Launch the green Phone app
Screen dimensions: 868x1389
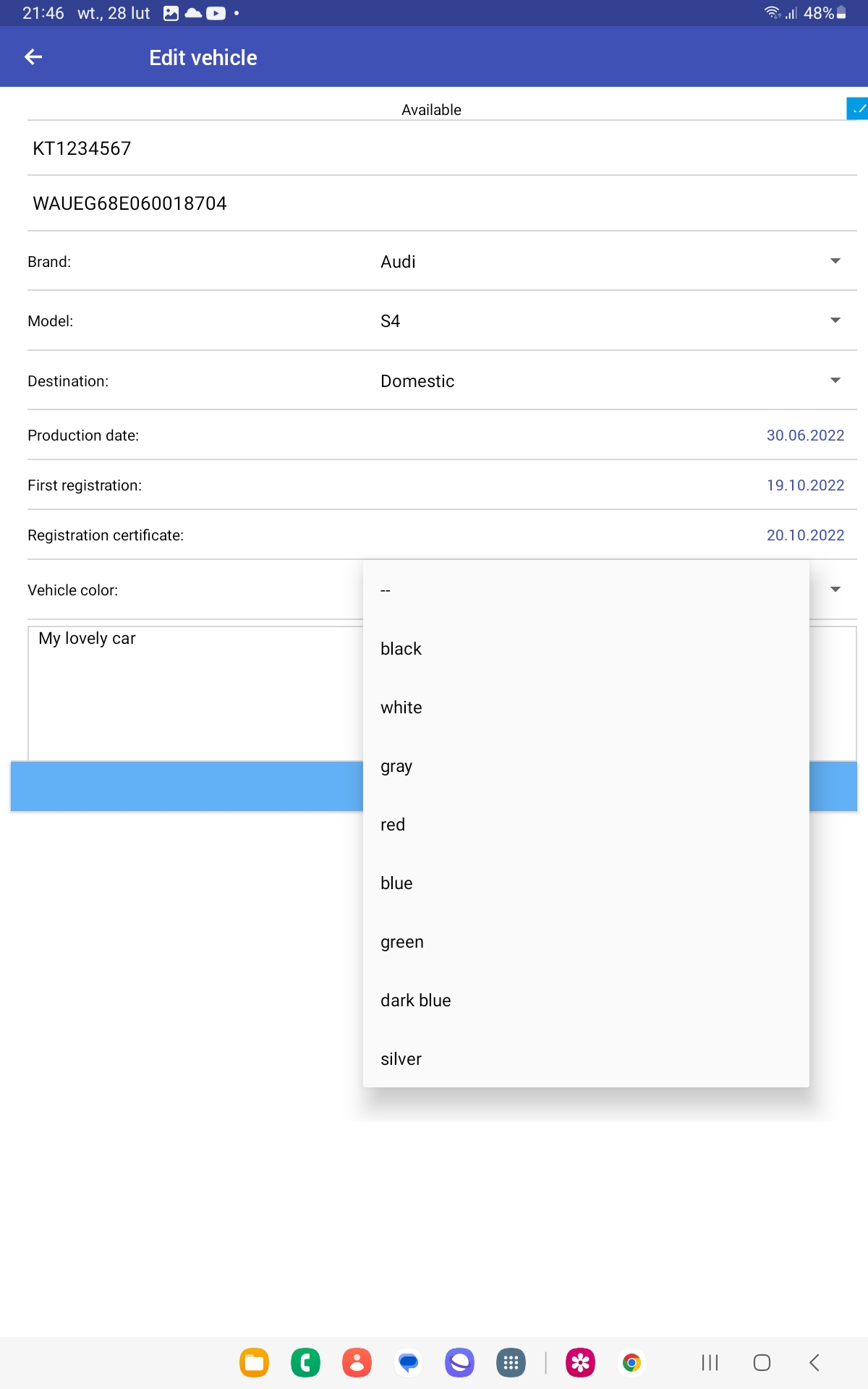(x=305, y=1363)
